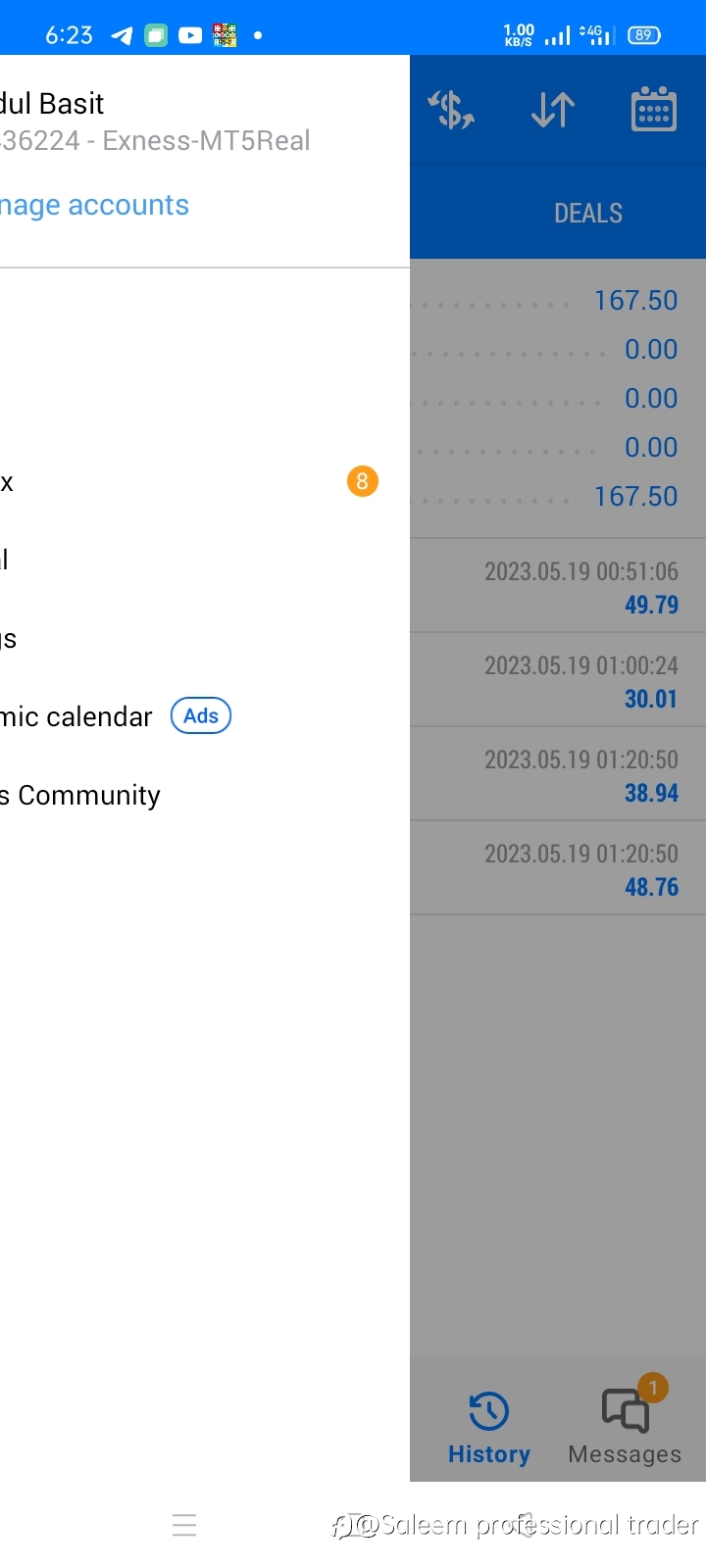Tap the History clock icon

[488, 1411]
